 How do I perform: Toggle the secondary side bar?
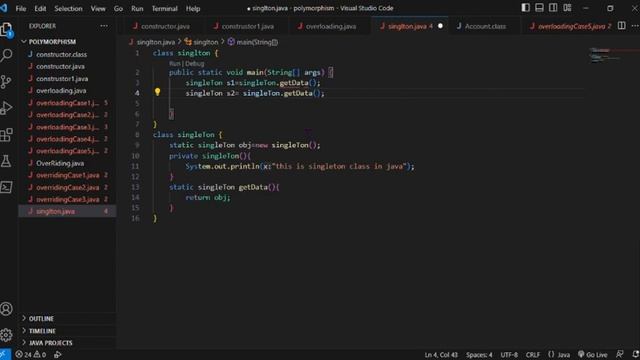(553, 8)
